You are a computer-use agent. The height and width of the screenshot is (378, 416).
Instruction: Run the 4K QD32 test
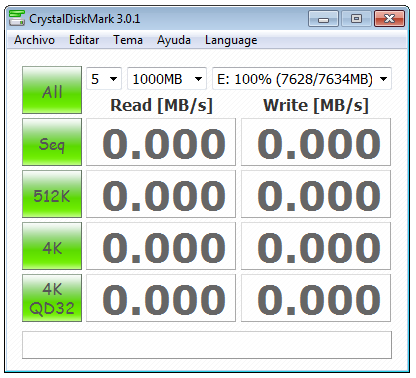pos(52,298)
